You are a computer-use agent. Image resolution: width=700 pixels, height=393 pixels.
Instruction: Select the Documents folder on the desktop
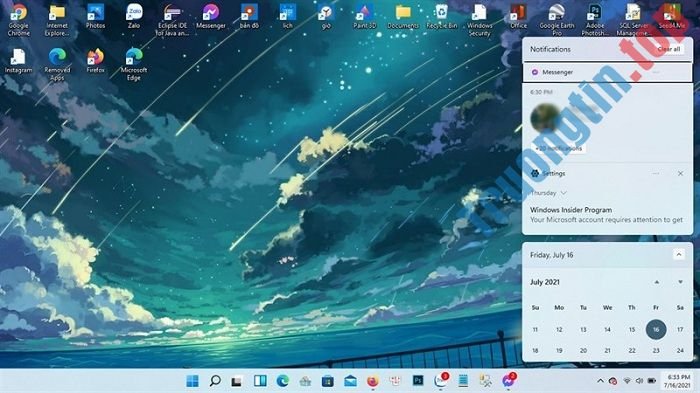(x=403, y=16)
